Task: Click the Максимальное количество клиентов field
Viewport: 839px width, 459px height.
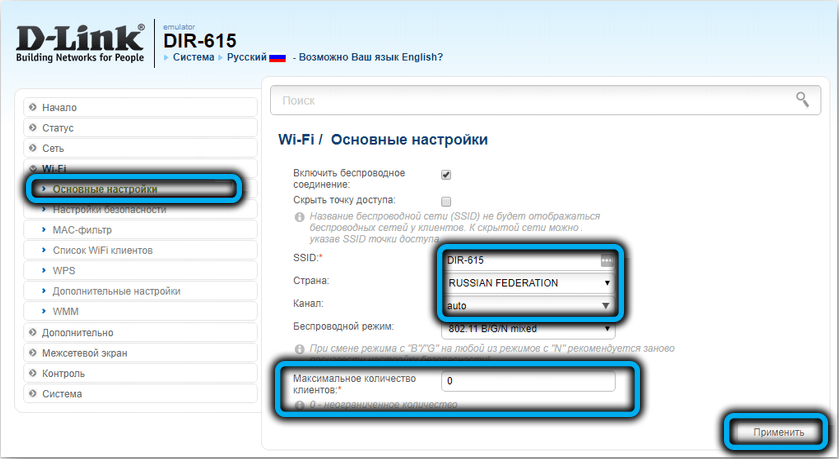Action: click(x=535, y=381)
